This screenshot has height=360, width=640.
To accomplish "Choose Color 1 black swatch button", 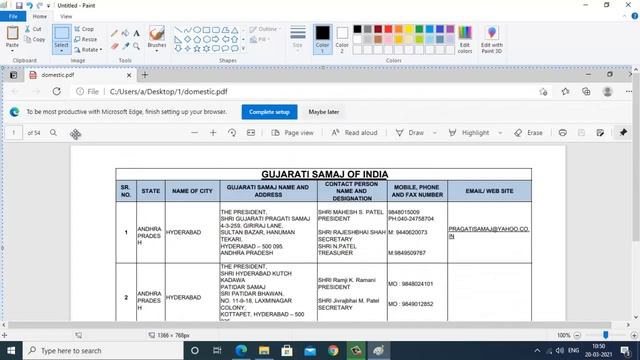I will click(322, 39).
